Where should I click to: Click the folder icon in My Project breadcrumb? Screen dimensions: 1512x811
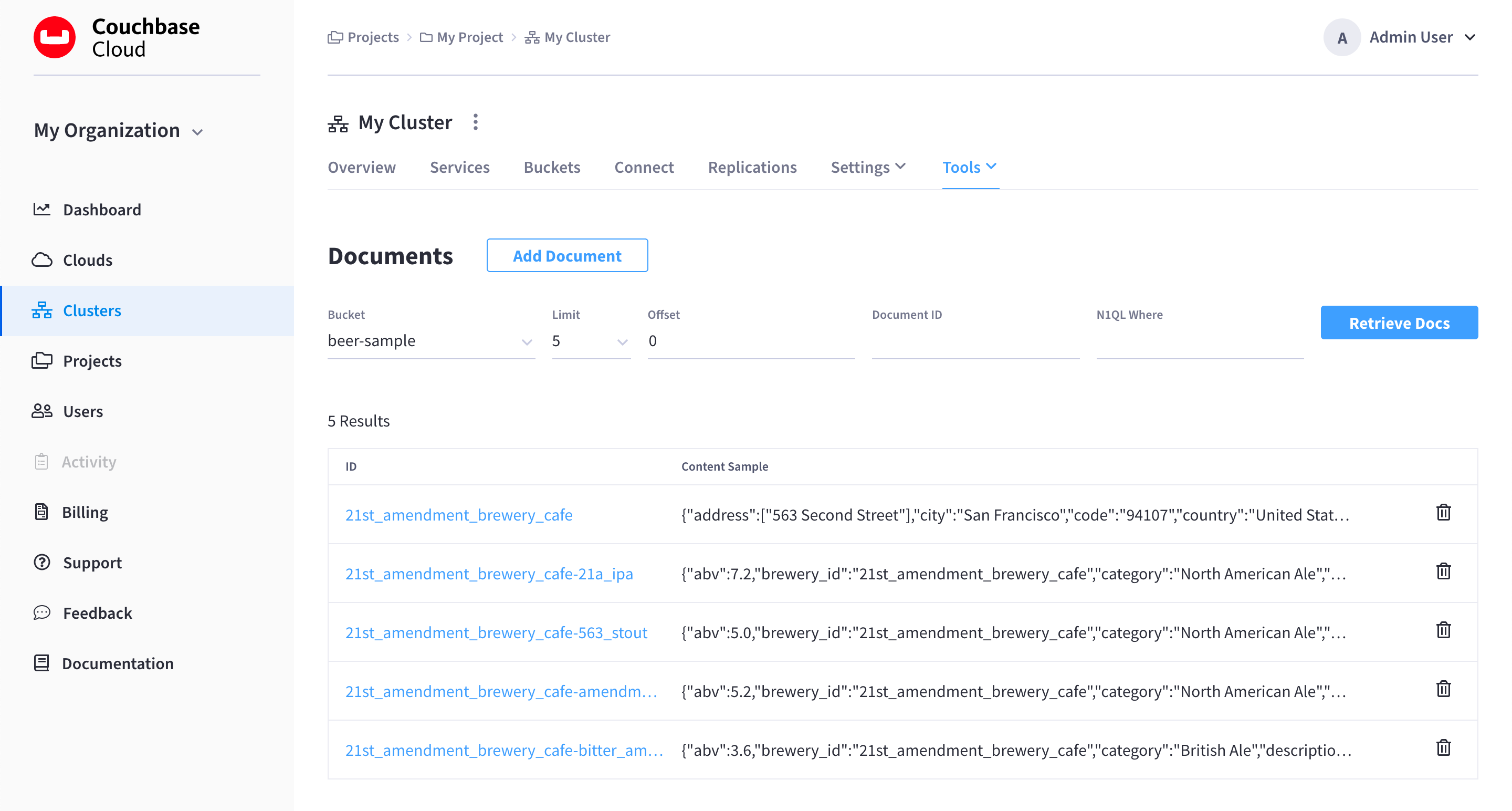(426, 38)
